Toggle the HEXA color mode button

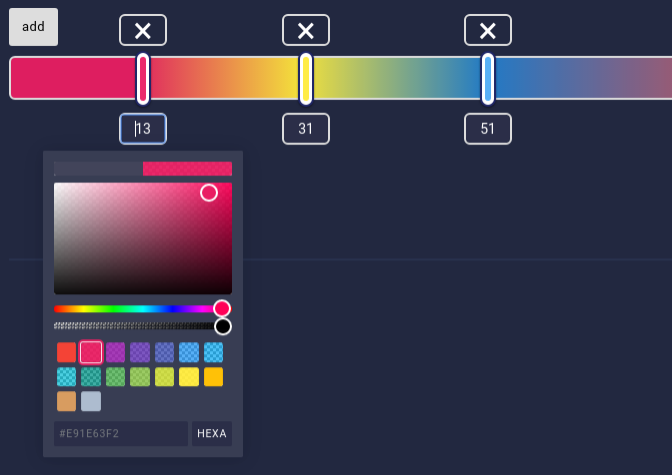point(212,433)
